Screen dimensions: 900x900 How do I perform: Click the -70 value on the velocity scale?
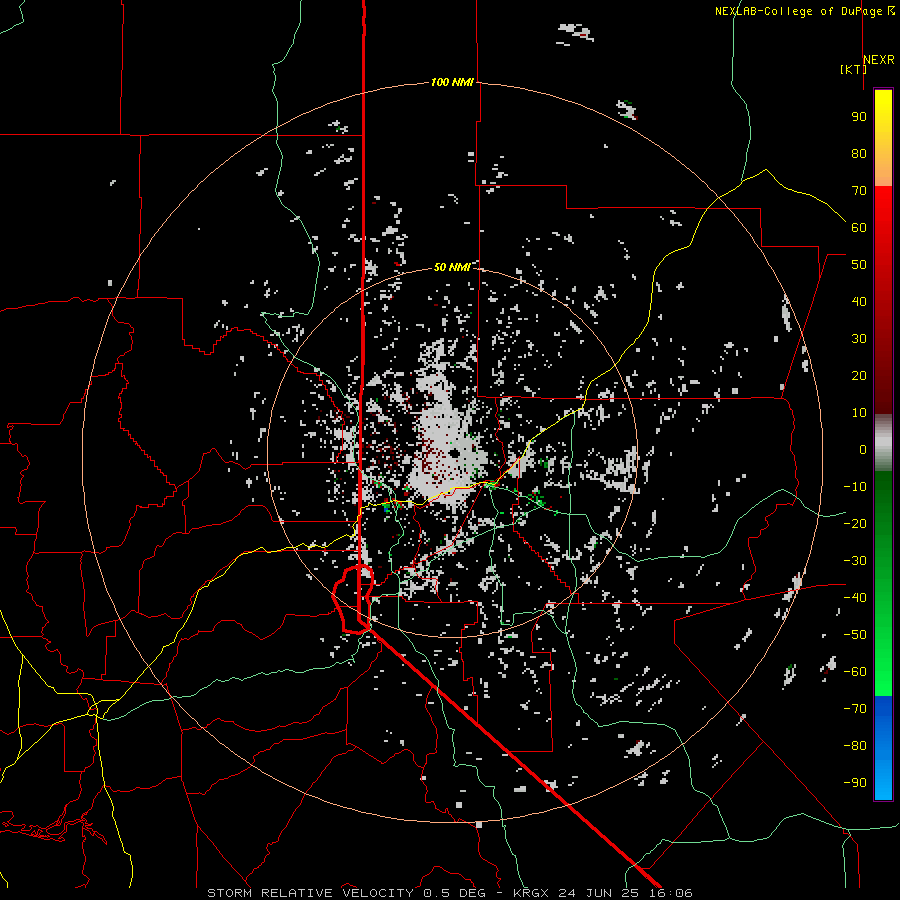855,709
